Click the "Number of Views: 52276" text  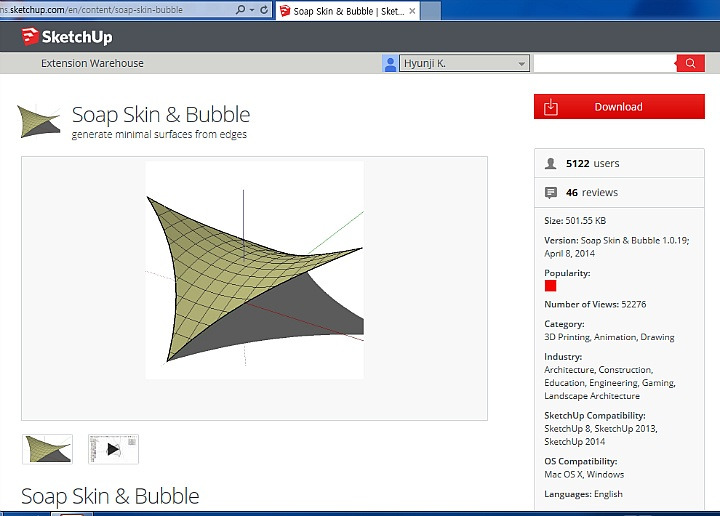click(595, 304)
